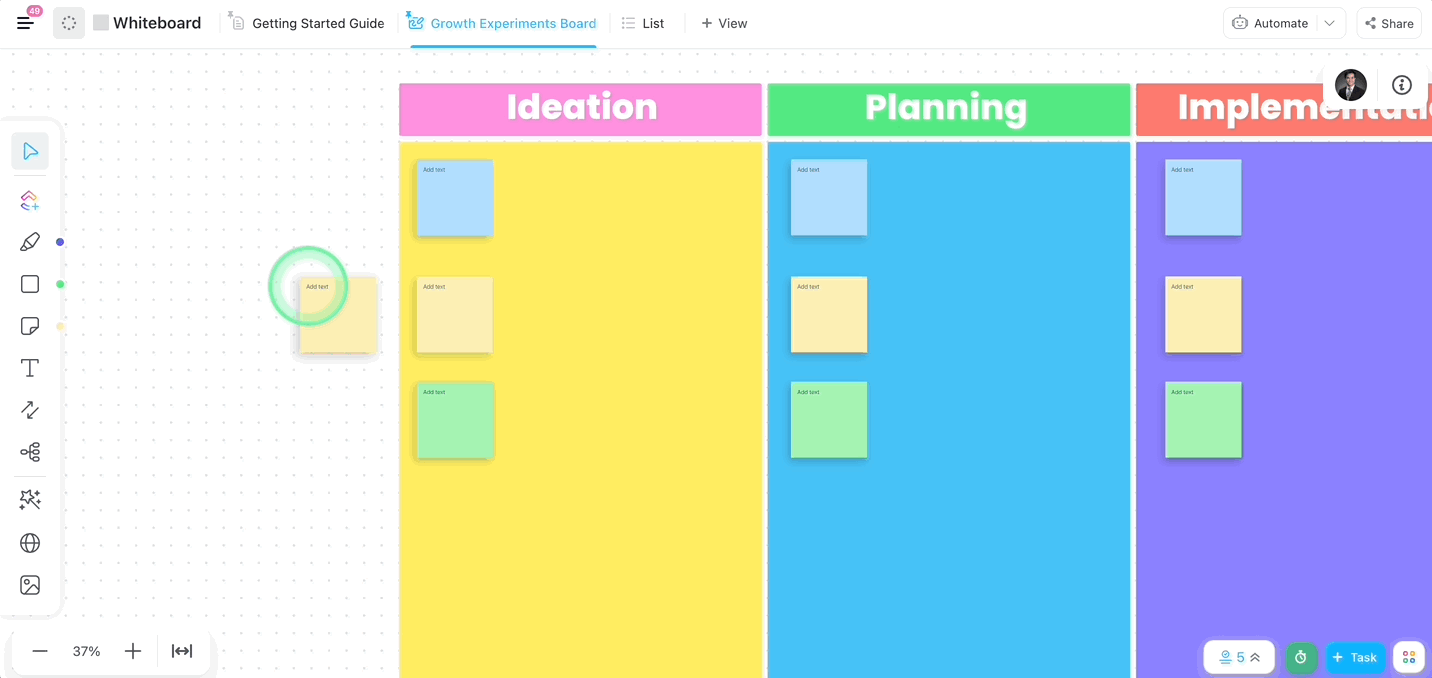The height and width of the screenshot is (678, 1432).
Task: Select the pointer selection tool
Action: pyautogui.click(x=30, y=151)
